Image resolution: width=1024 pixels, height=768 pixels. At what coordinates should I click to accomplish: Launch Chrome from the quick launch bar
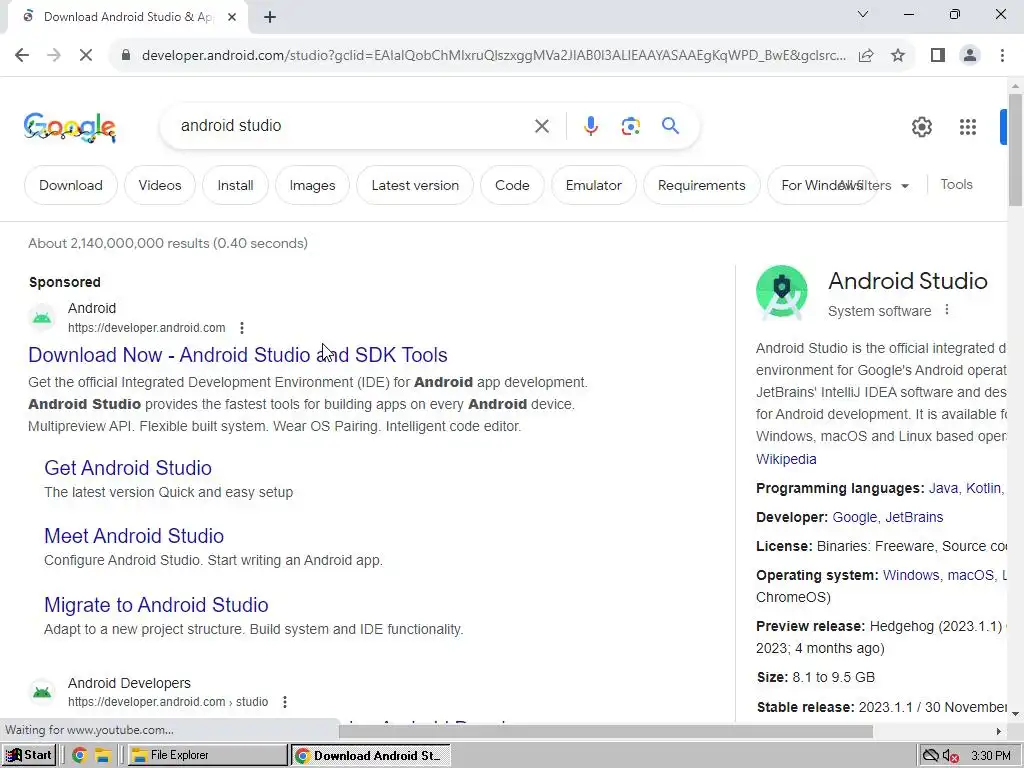80,755
